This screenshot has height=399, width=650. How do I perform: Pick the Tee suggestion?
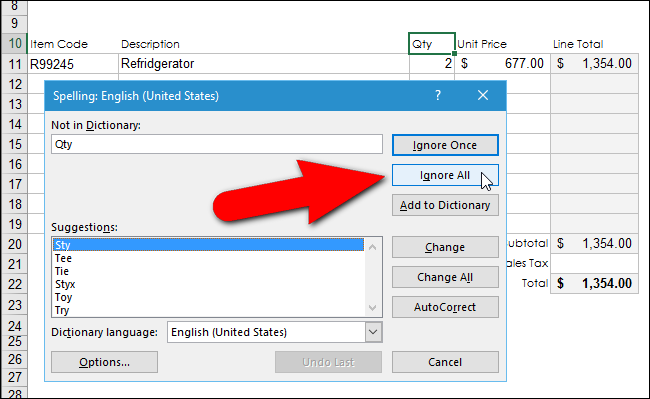[x=63, y=259]
